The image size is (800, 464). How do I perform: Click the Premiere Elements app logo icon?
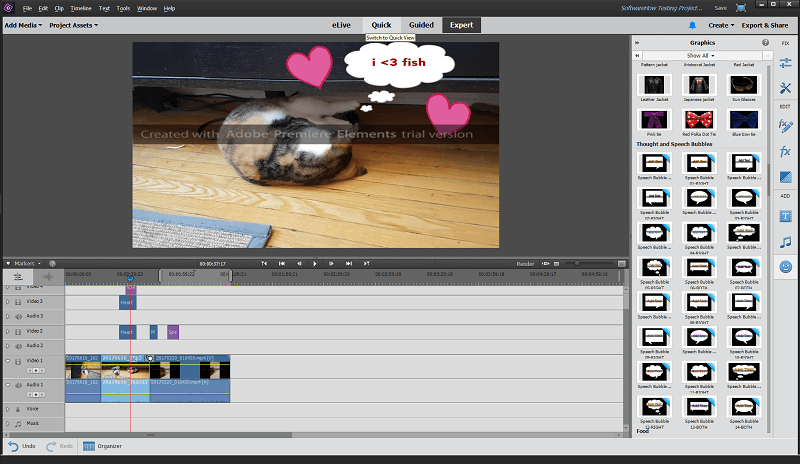click(x=8, y=8)
